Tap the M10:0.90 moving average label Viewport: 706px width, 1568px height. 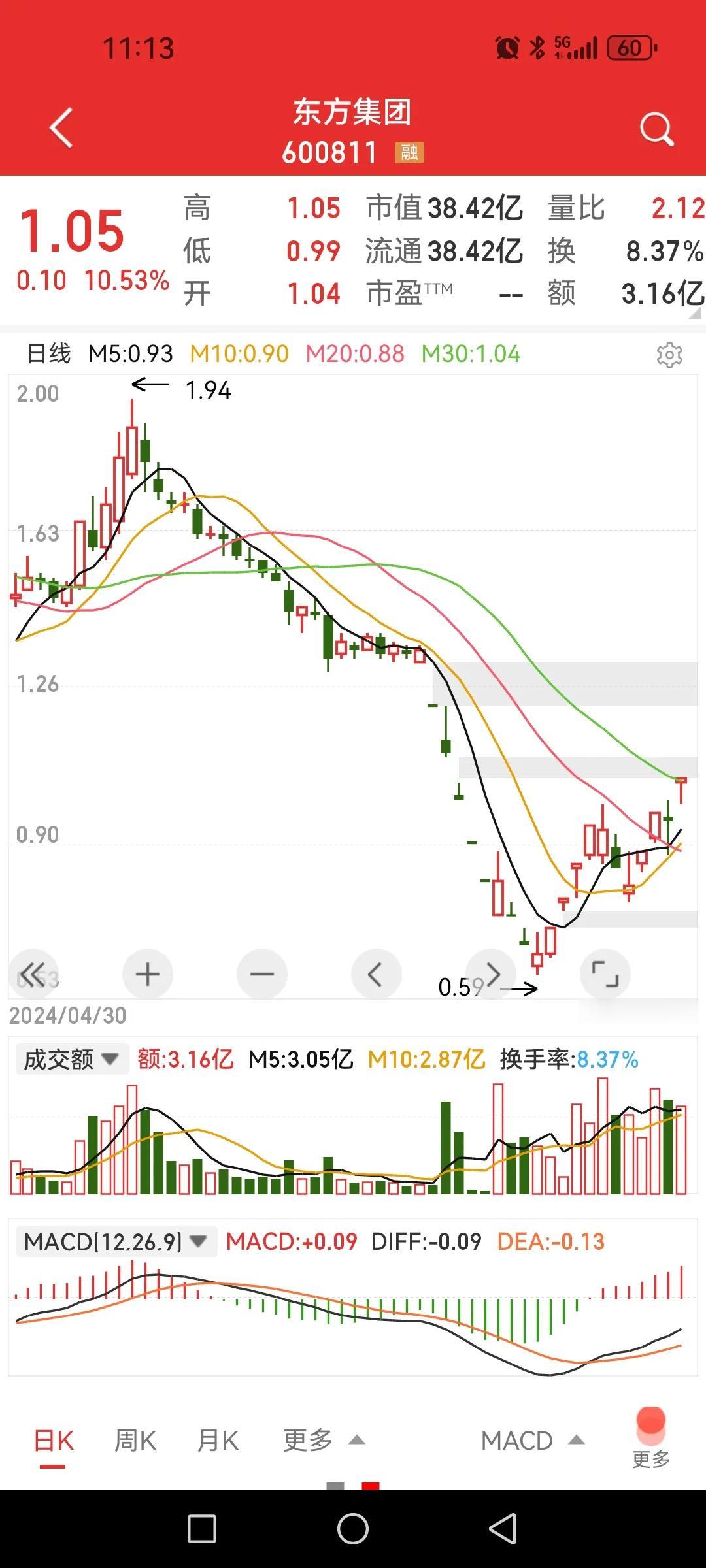click(x=239, y=353)
